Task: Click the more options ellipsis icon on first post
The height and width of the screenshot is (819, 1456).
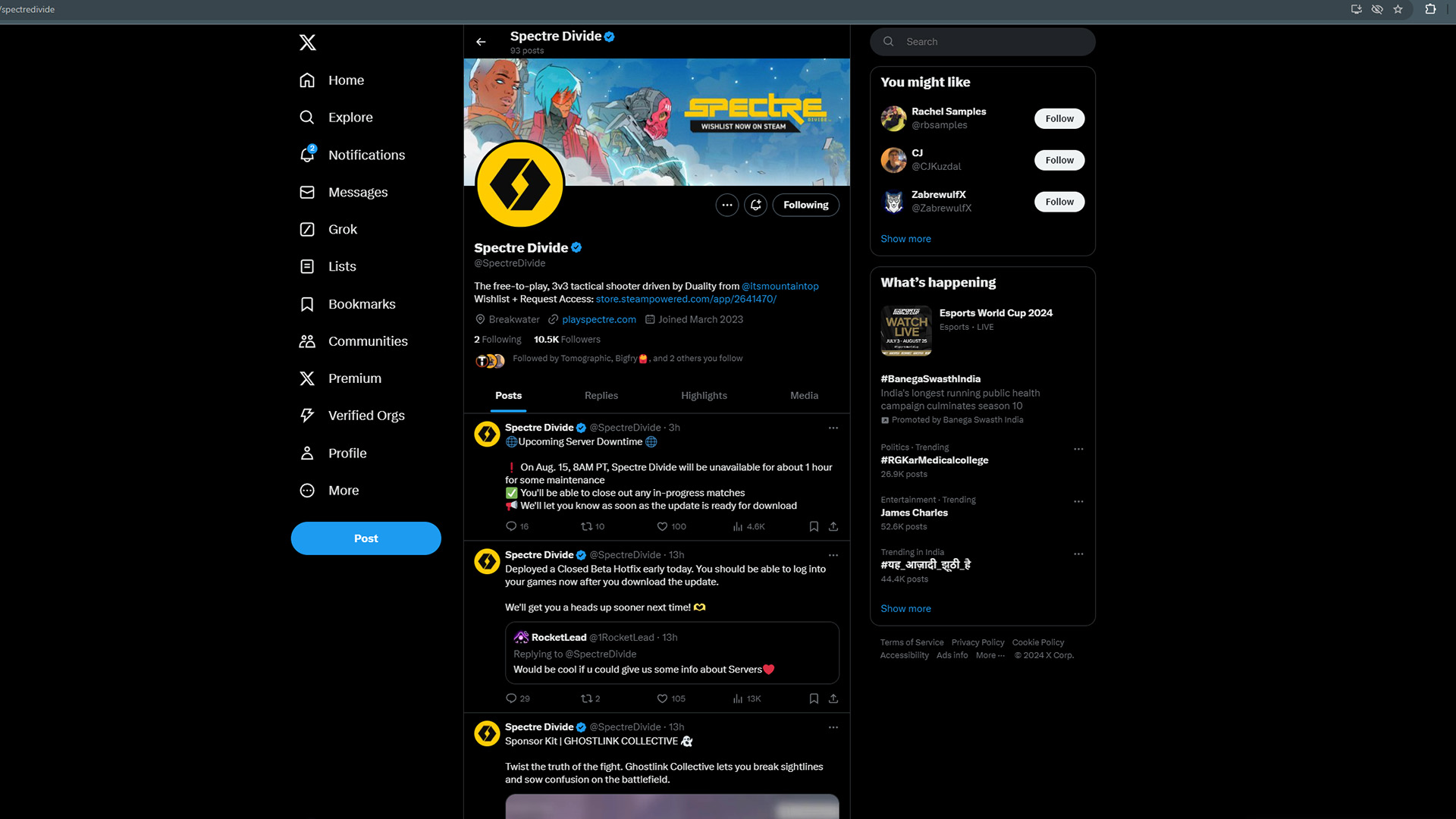Action: pyautogui.click(x=833, y=428)
